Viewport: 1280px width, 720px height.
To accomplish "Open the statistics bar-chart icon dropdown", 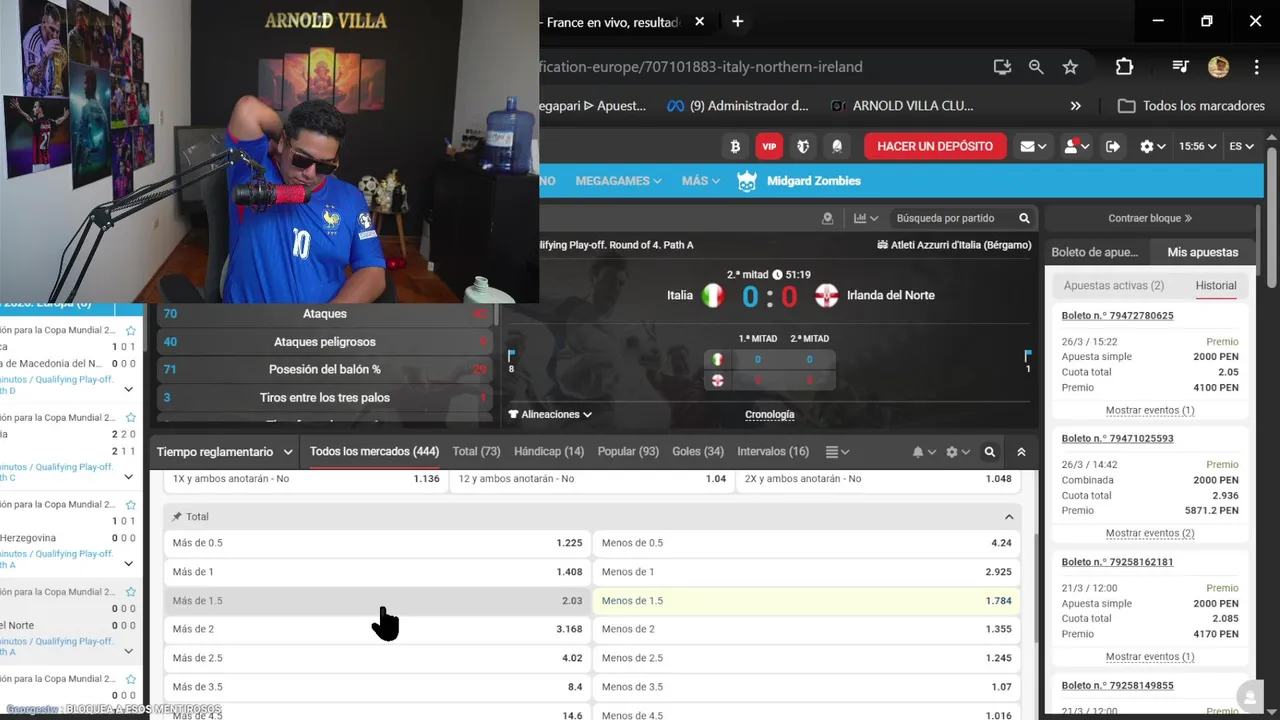I will [x=865, y=218].
